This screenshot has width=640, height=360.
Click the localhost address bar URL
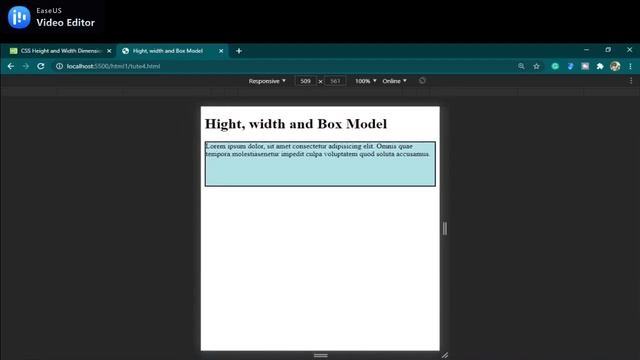click(113, 66)
